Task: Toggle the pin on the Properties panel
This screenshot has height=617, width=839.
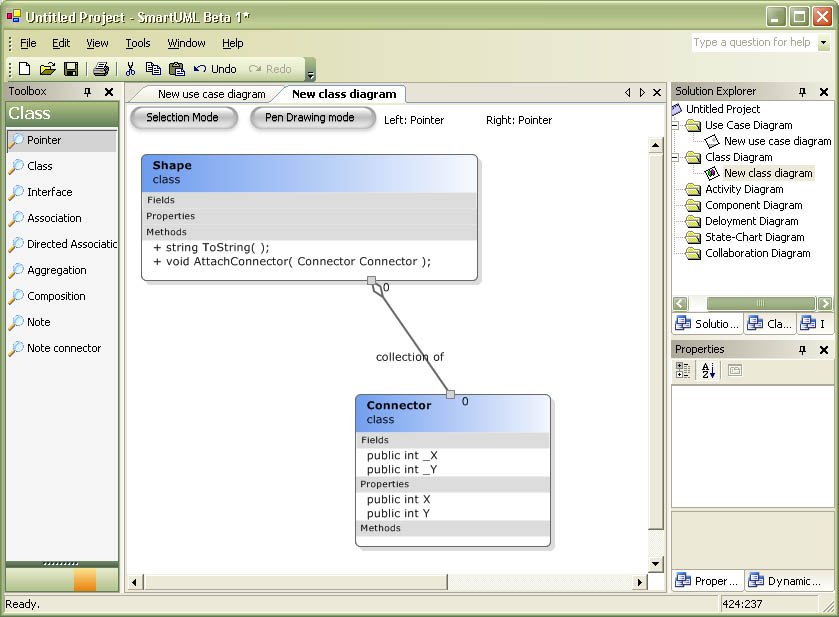Action: click(802, 350)
